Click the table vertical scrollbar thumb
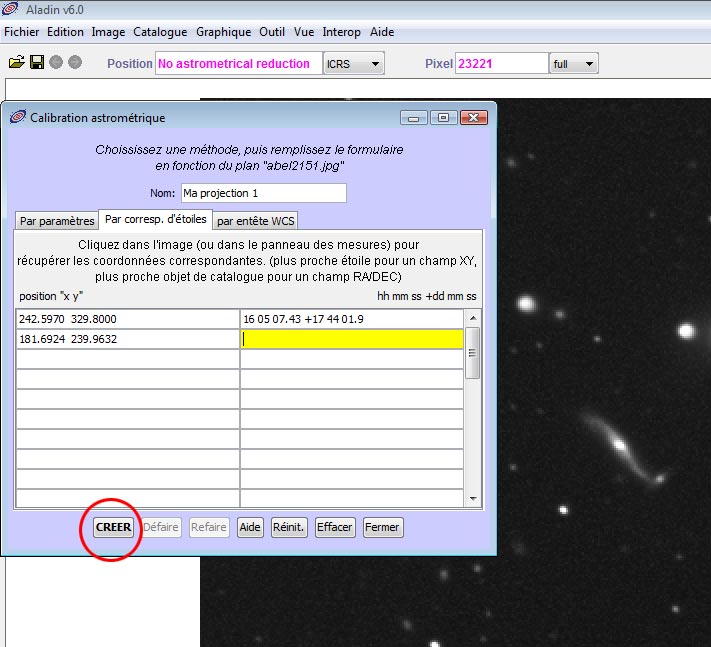 [473, 353]
